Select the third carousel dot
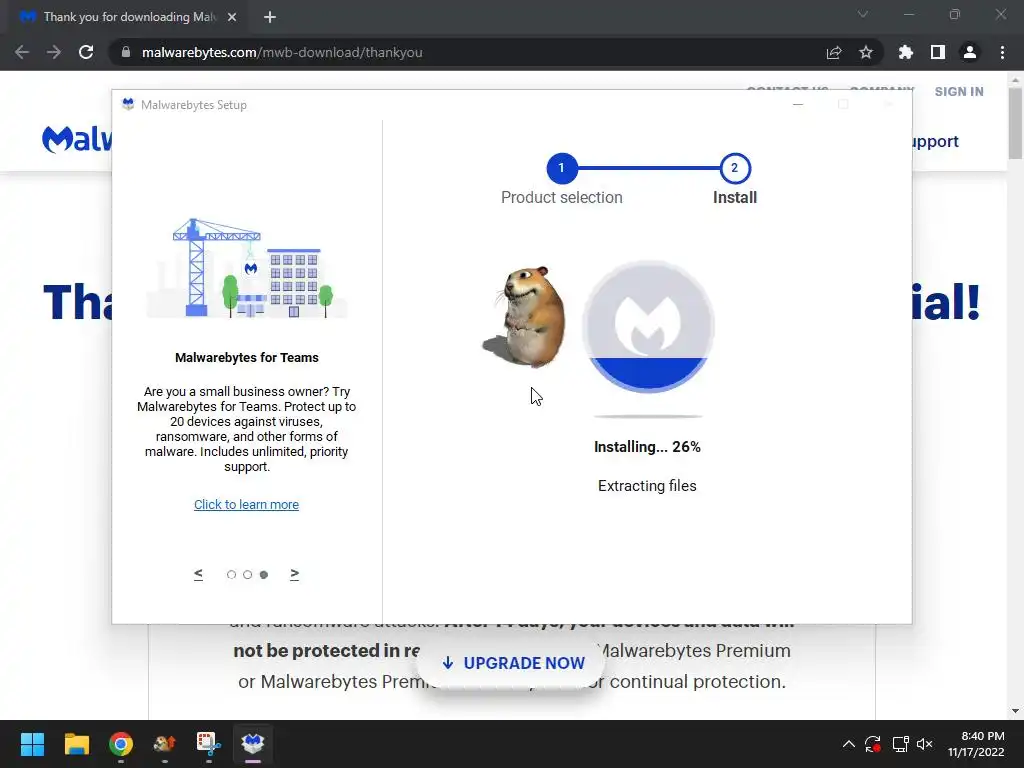Viewport: 1024px width, 768px height. point(264,575)
